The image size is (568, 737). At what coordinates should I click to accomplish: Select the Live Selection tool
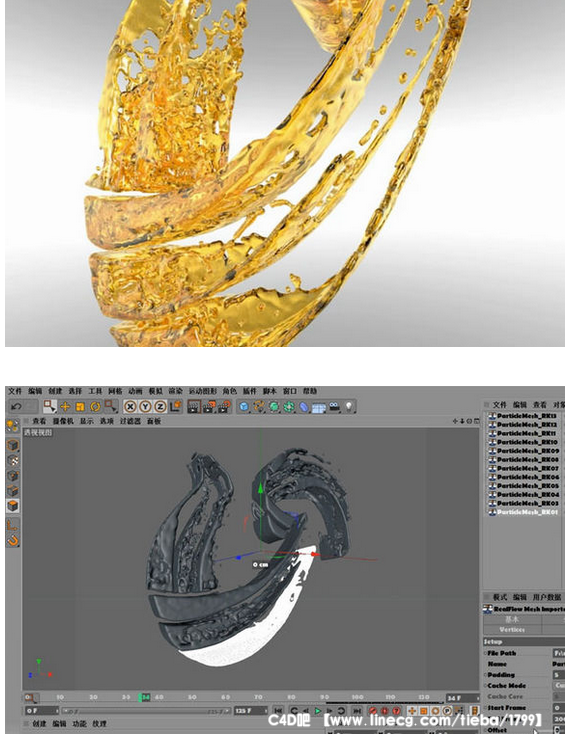click(x=49, y=406)
